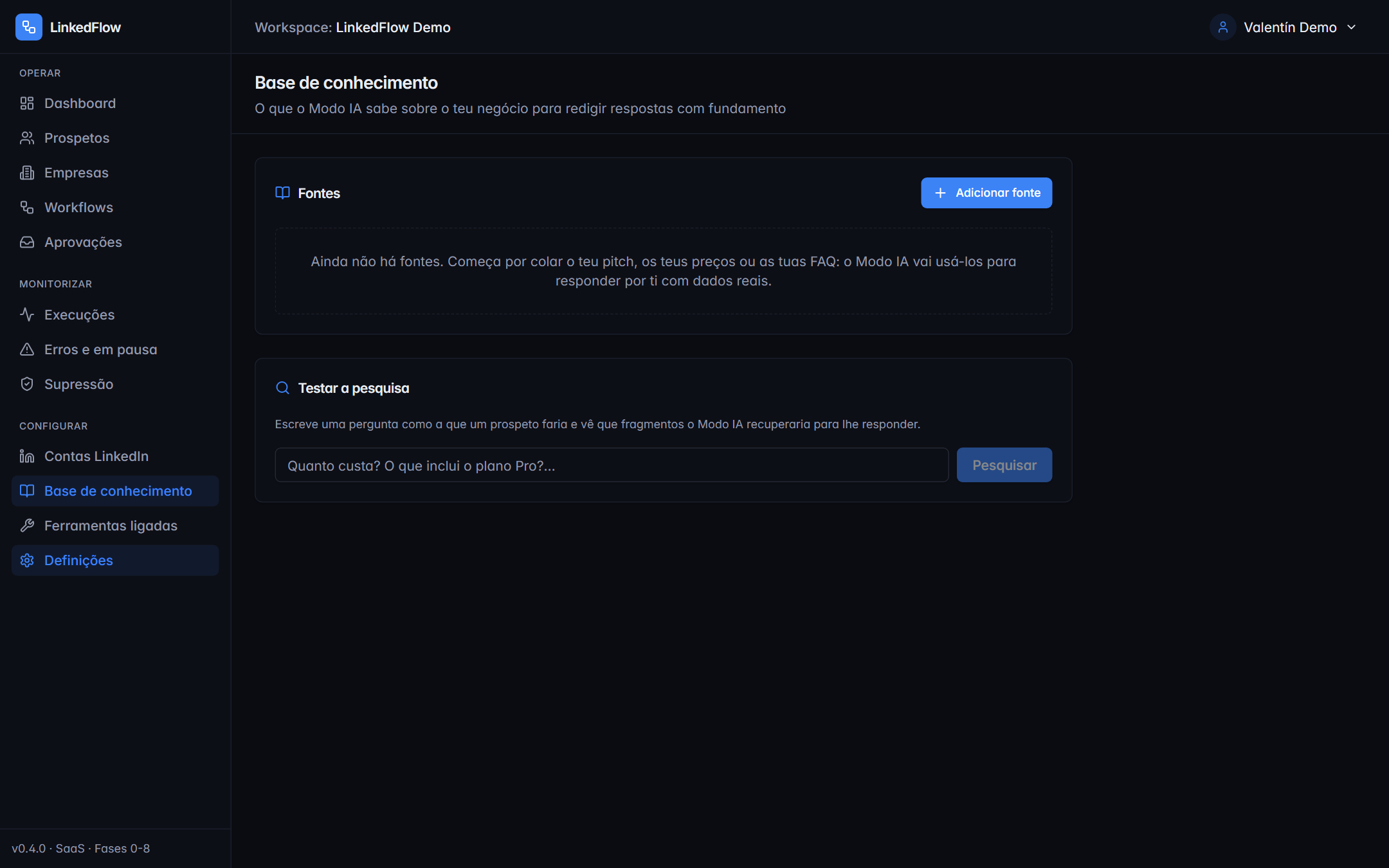Click the user avatar icon

pos(1223,27)
